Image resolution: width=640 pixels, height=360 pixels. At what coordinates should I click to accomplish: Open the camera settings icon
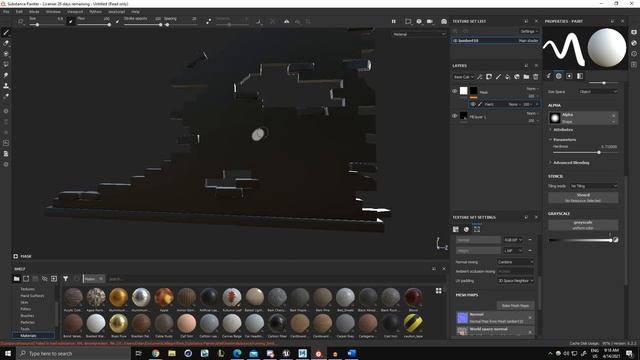430,21
